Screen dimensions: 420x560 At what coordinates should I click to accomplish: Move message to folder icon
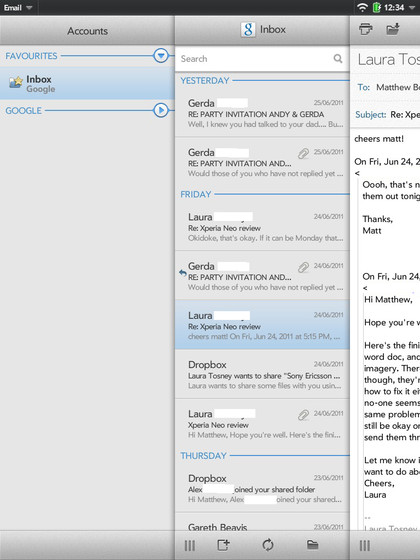pyautogui.click(x=392, y=29)
